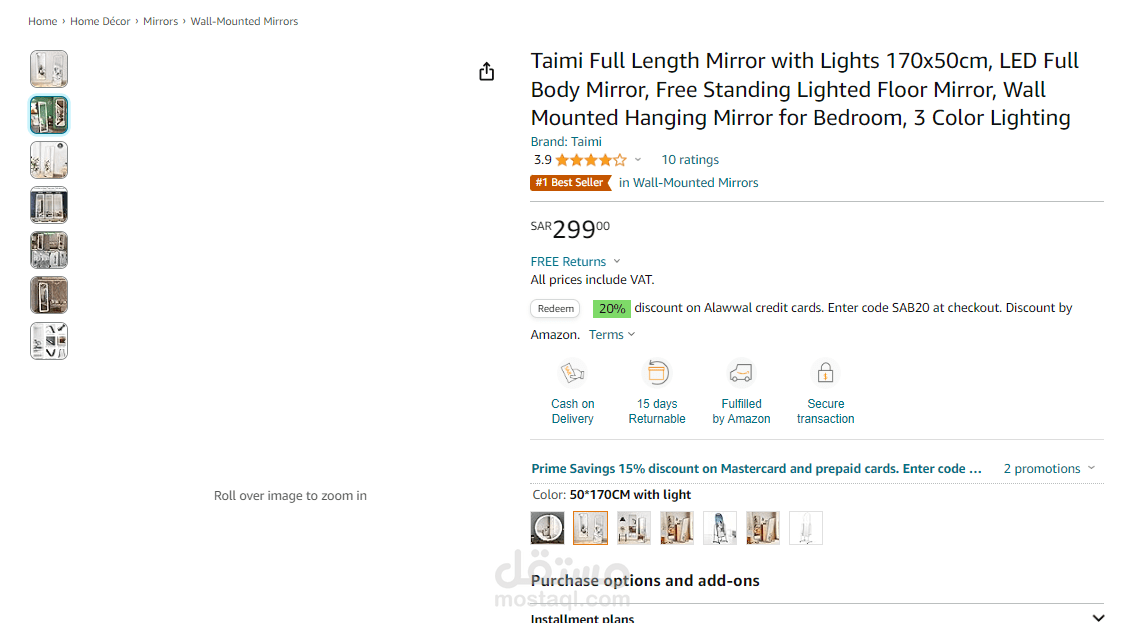This screenshot has height=623, width=1125.
Task: Select the round mirror color variant
Action: [547, 528]
